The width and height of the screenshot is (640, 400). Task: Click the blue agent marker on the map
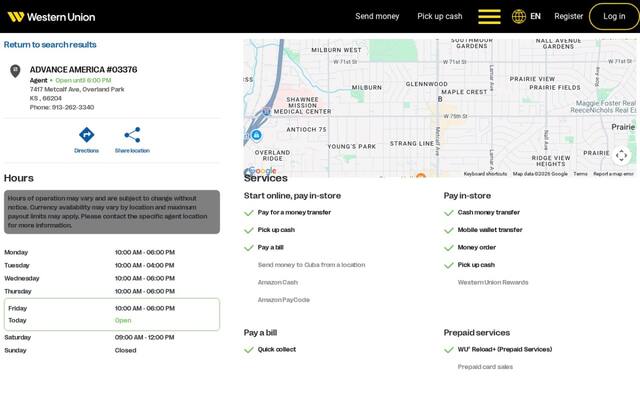[256, 135]
